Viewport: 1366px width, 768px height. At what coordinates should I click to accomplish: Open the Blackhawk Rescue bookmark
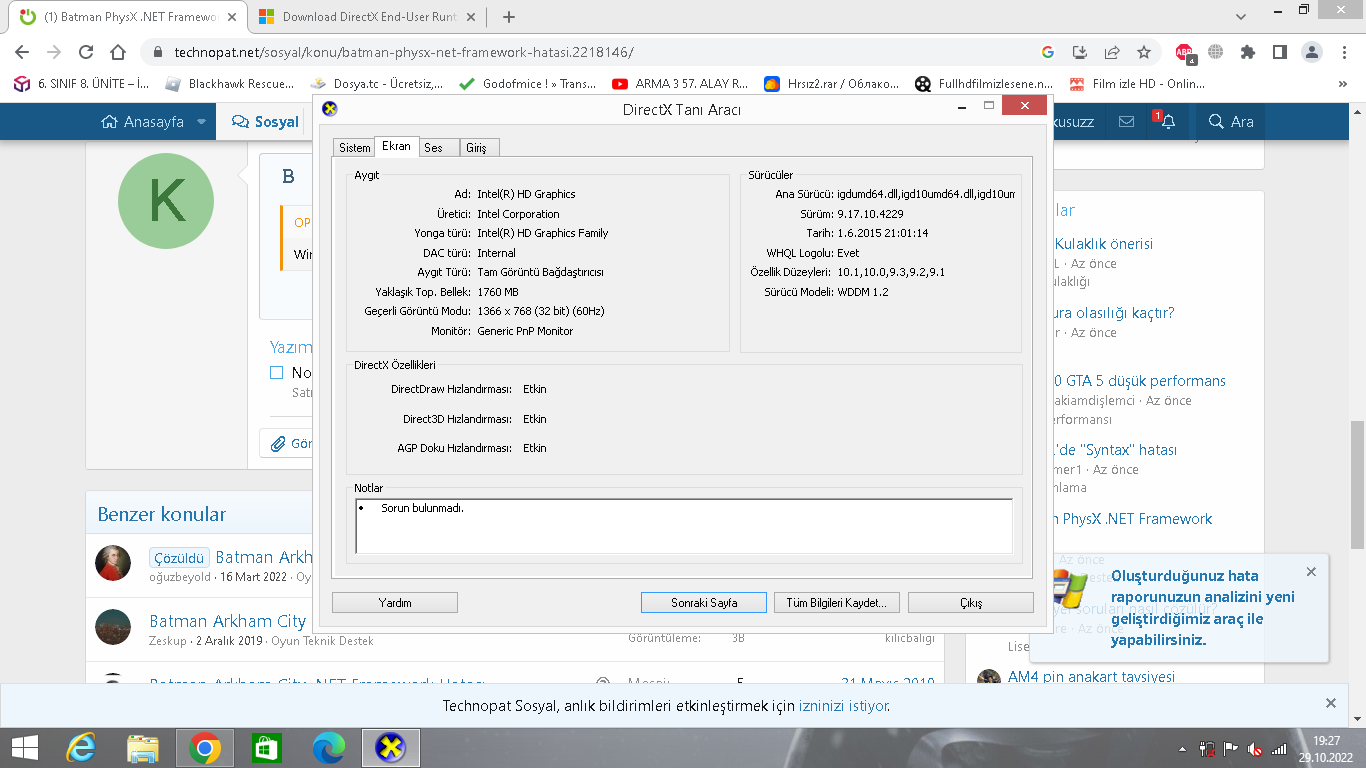point(230,84)
